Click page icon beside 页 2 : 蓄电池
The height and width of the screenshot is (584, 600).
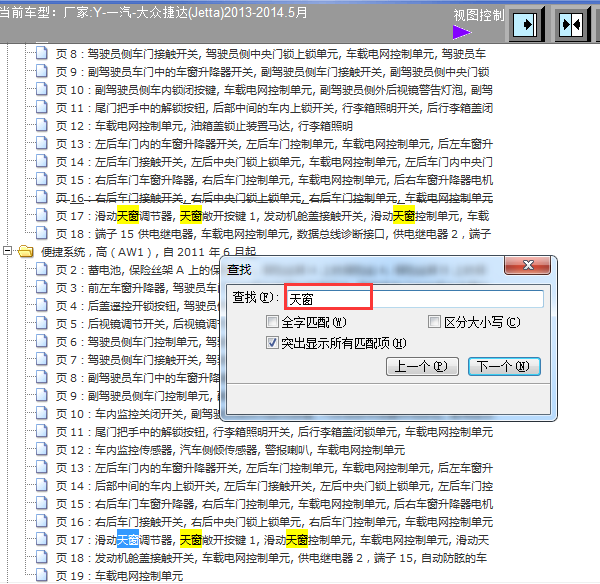tap(42, 269)
